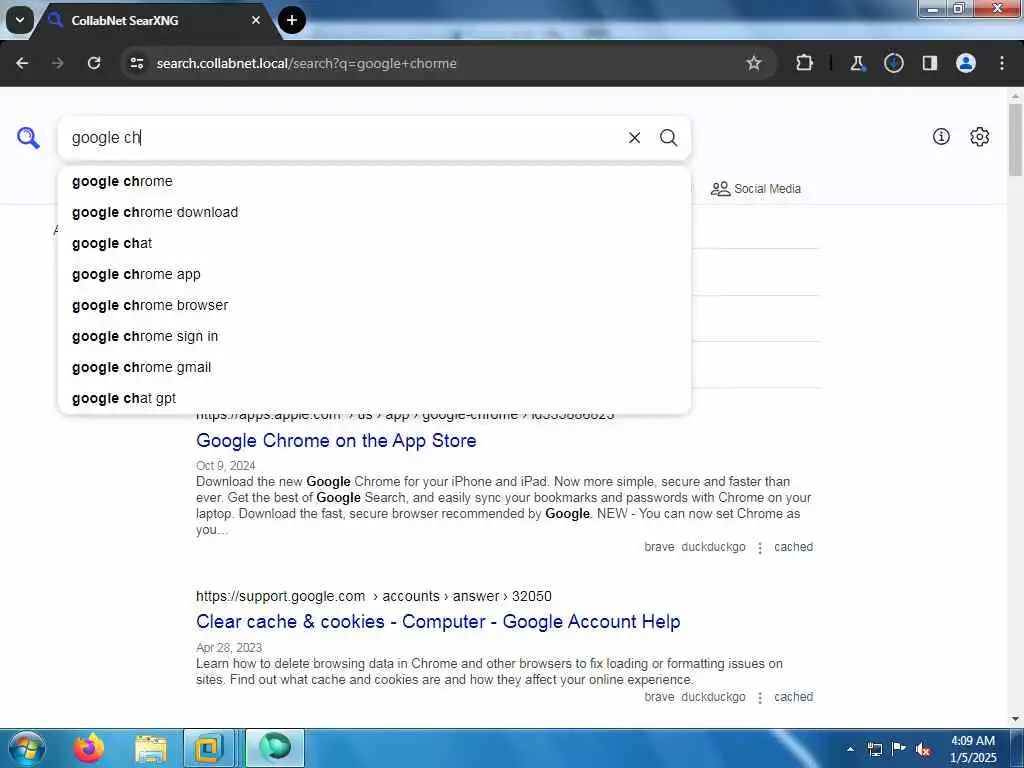Bookmark this page with the star
The height and width of the screenshot is (768, 1024).
[x=754, y=63]
